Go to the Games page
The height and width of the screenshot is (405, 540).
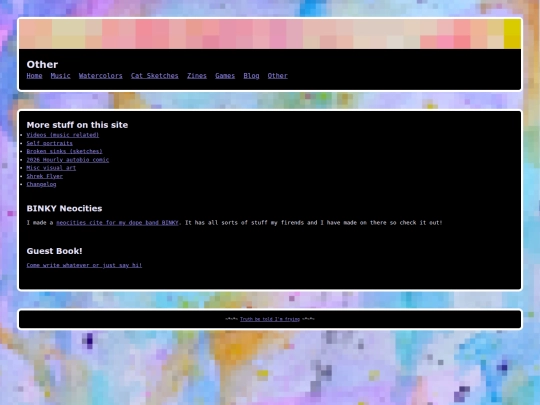coord(225,76)
